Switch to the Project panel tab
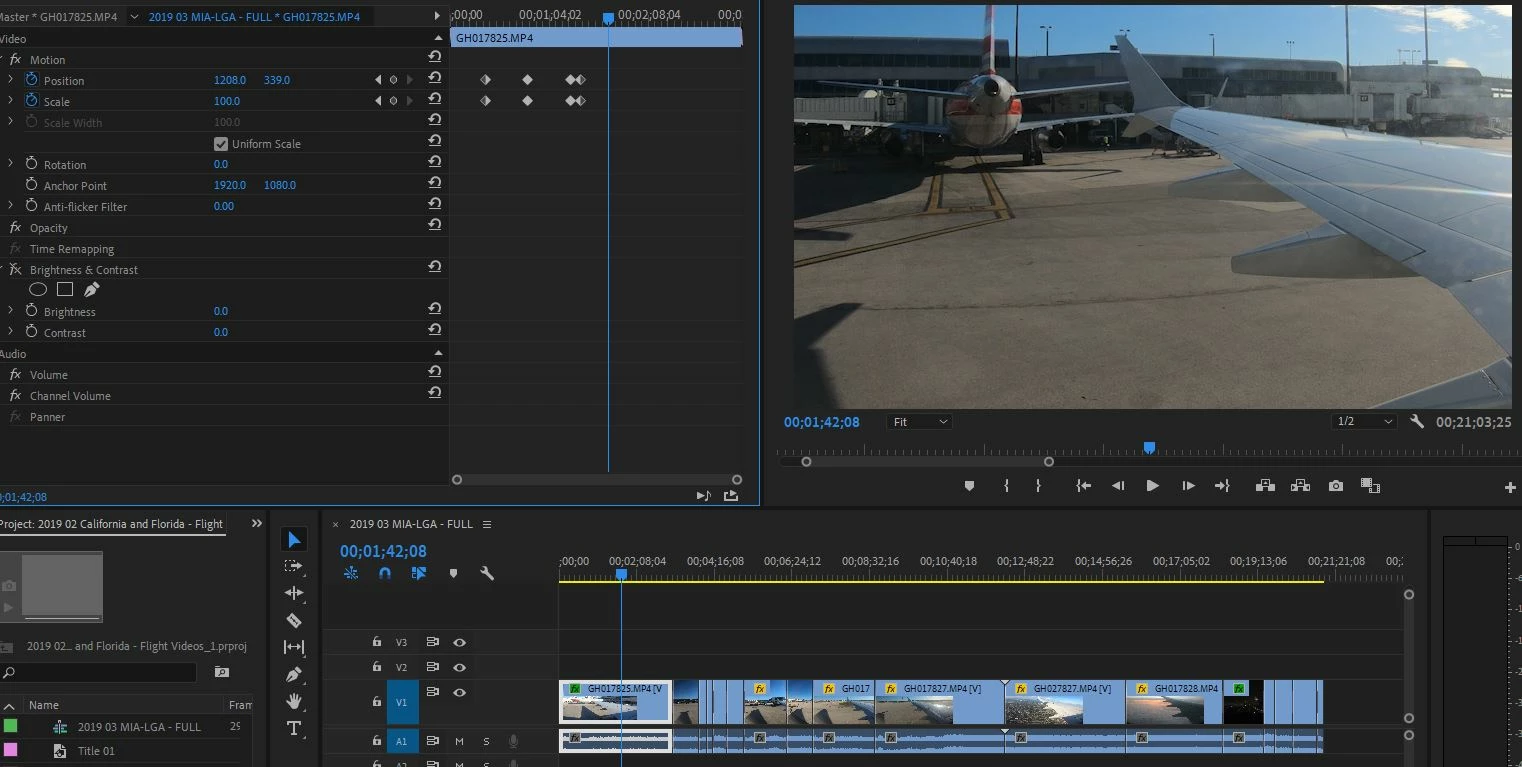Image resolution: width=1522 pixels, height=767 pixels. point(112,524)
